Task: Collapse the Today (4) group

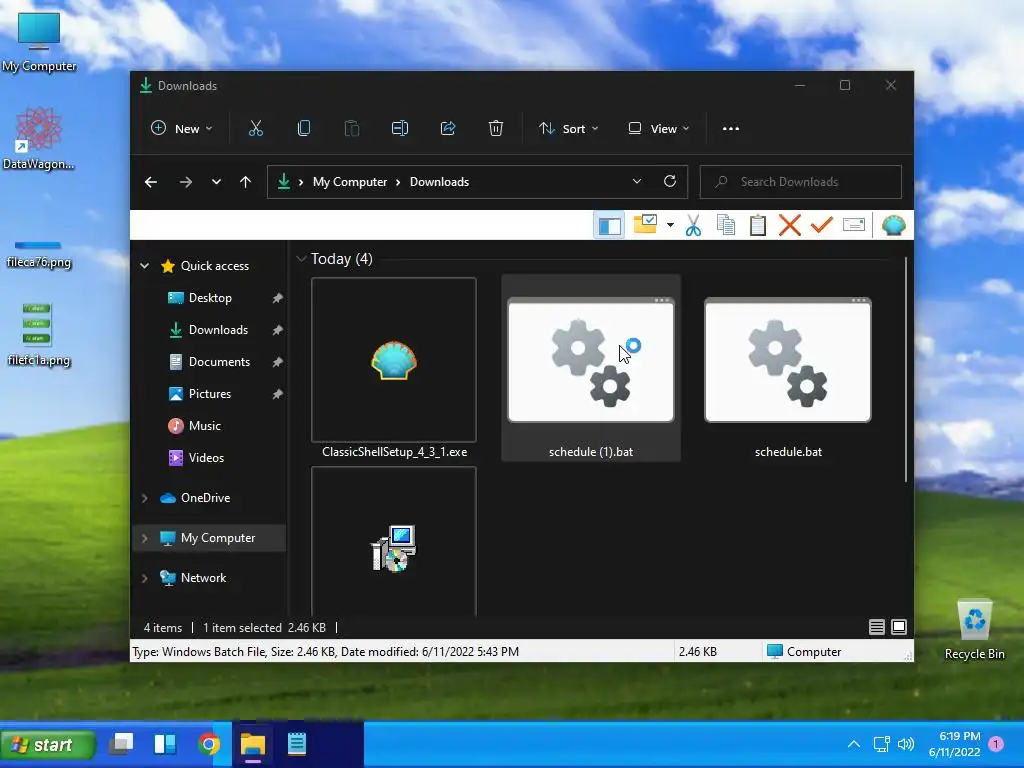Action: (x=301, y=259)
